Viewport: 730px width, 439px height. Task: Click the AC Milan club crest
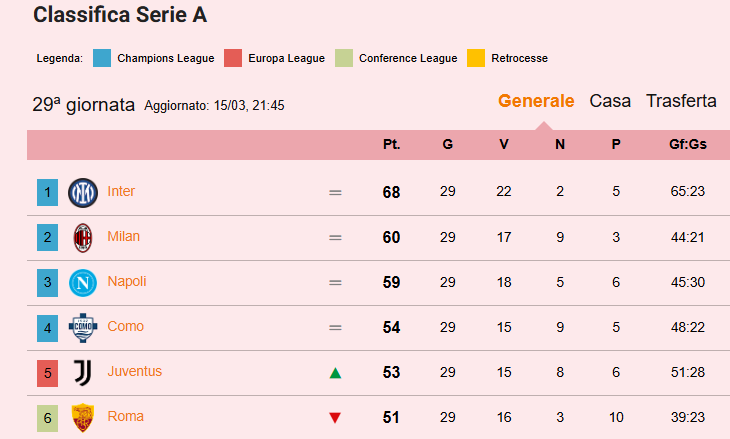click(x=82, y=238)
